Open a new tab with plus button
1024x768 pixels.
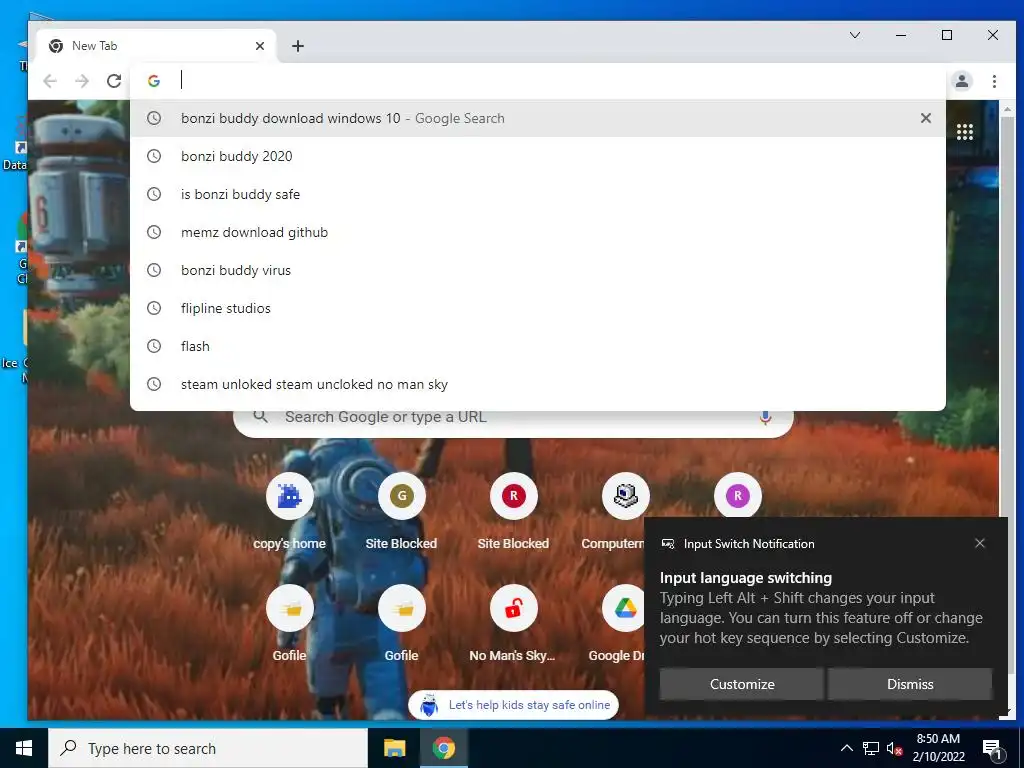click(298, 46)
